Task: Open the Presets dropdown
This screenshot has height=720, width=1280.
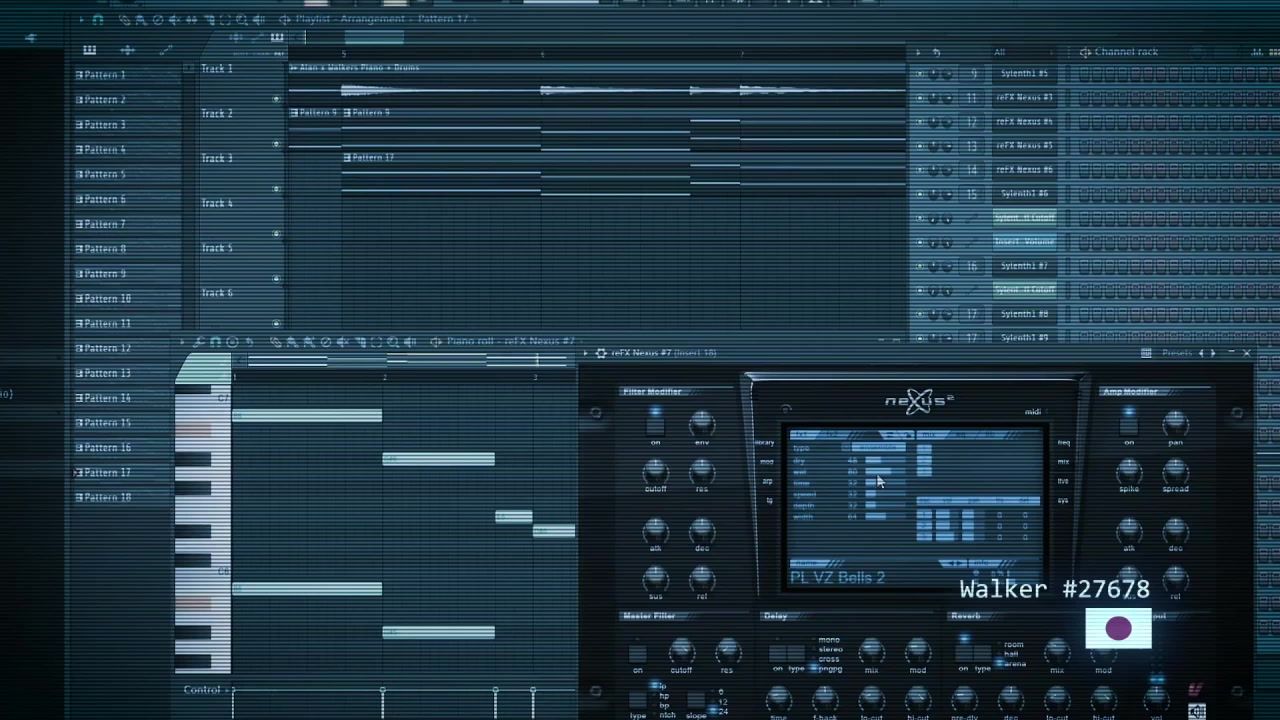Action: 1177,353
